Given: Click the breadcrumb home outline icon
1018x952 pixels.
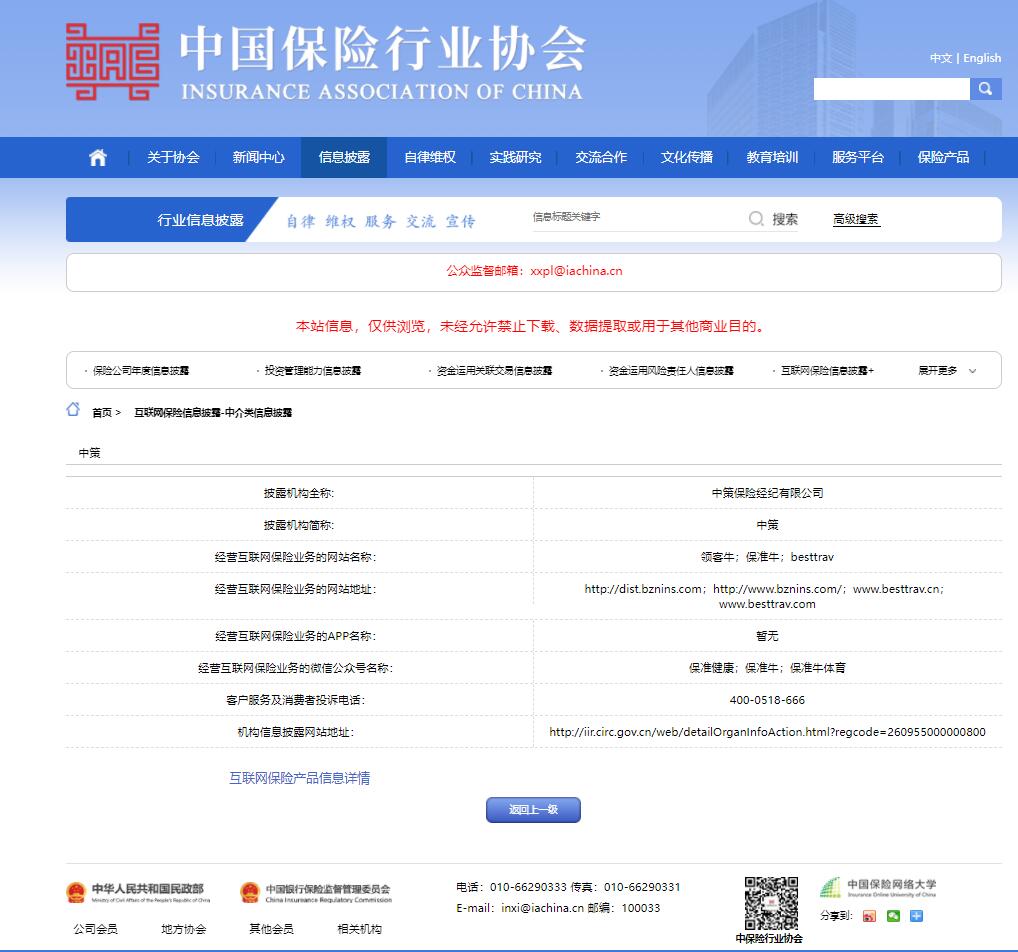Looking at the screenshot, I should pos(73,409).
